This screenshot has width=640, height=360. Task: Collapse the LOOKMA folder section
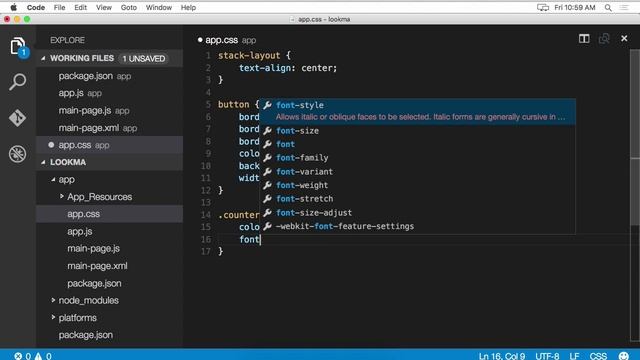(43, 162)
